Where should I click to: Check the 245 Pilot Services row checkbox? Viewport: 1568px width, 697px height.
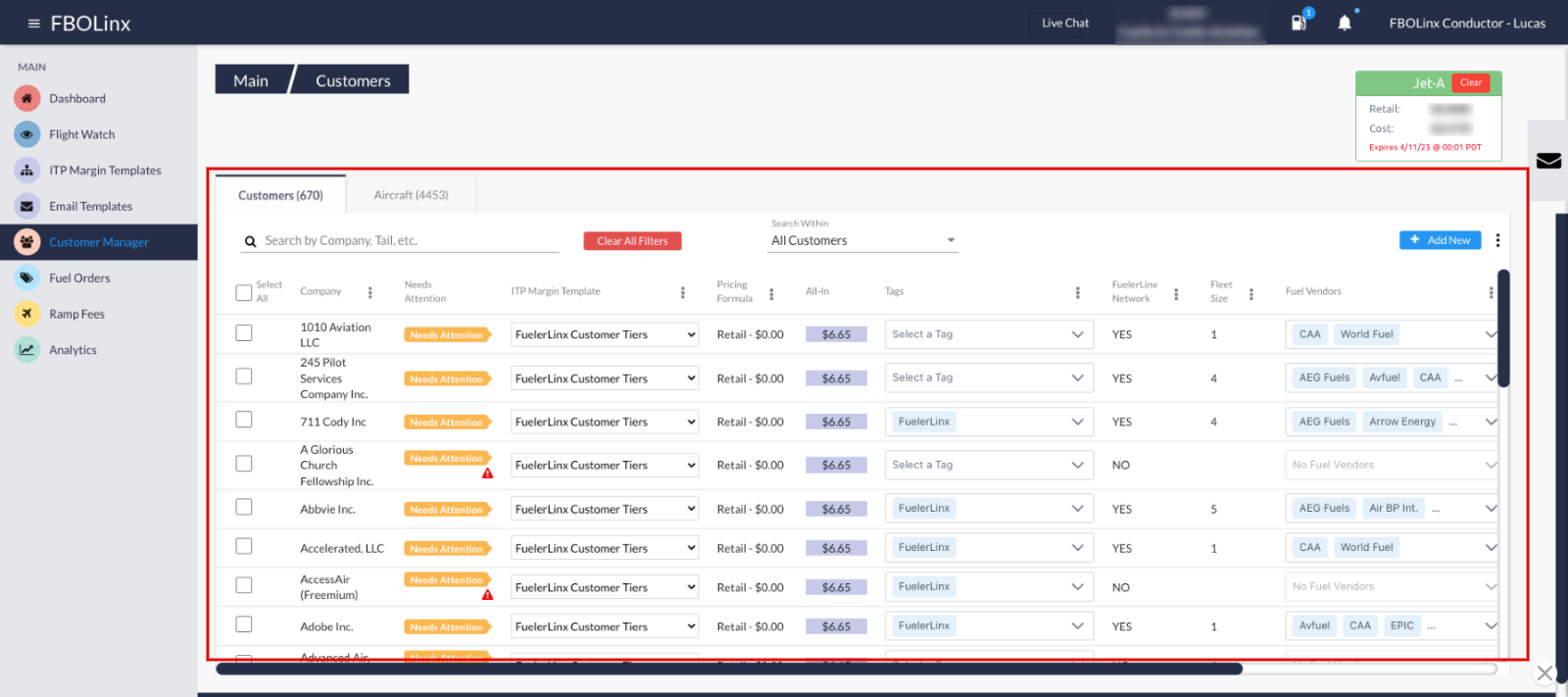coord(244,376)
